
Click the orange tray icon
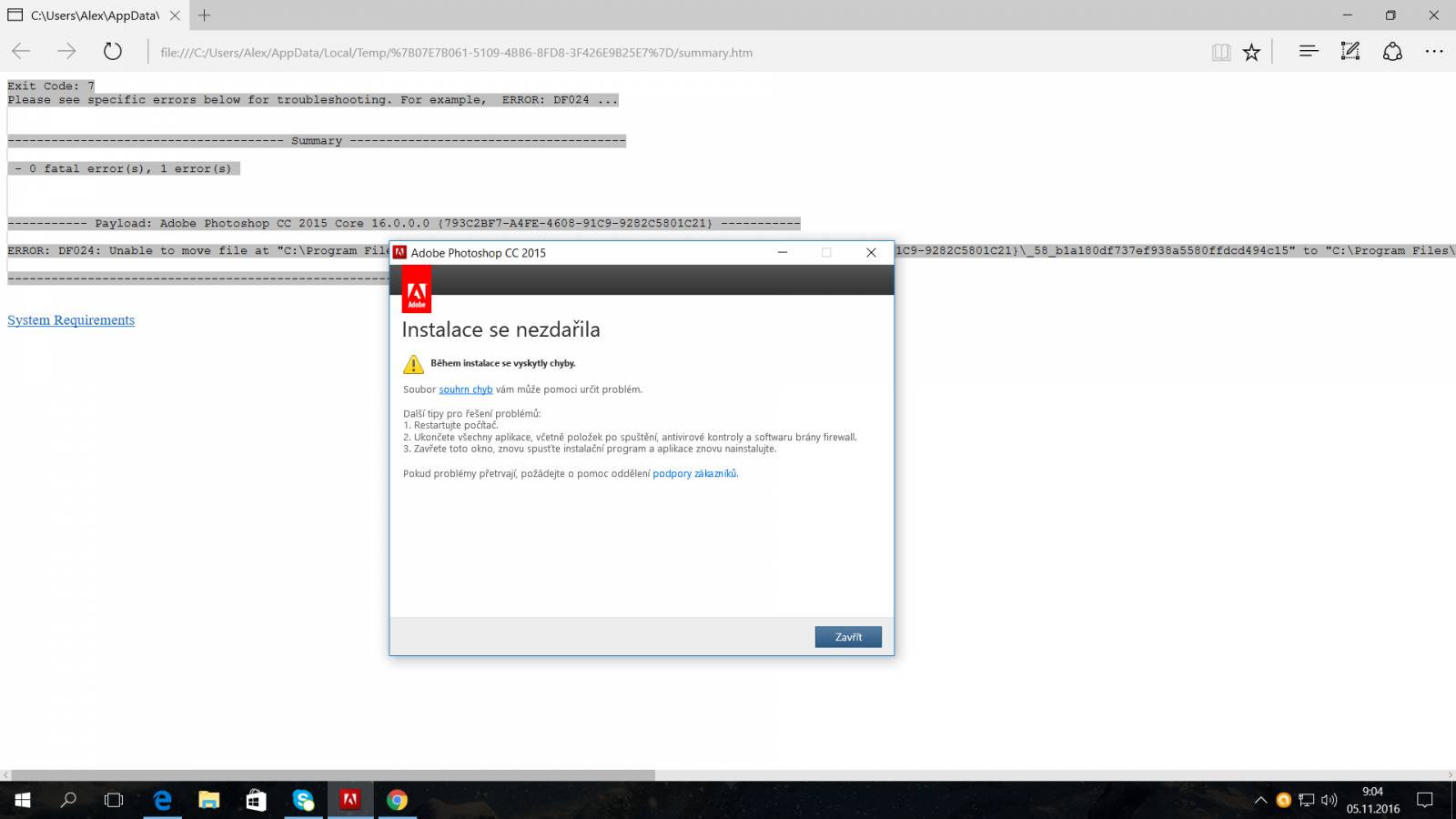1283,801
